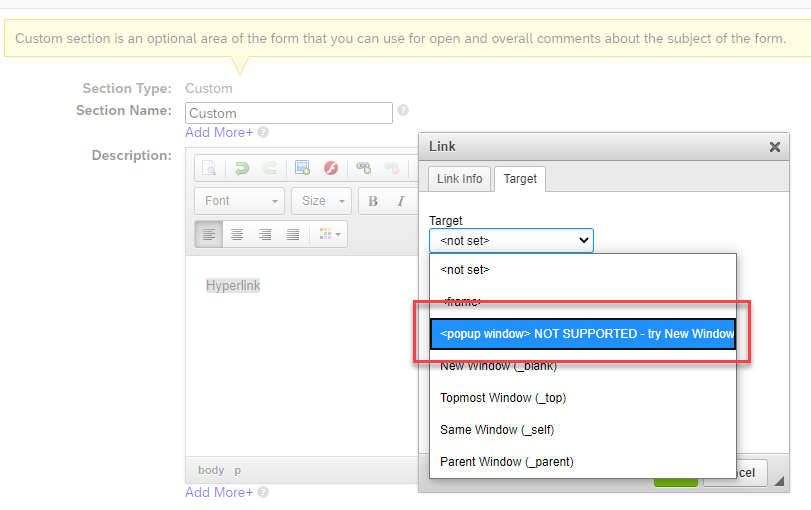Choose Same Window (_self) option
The height and width of the screenshot is (510, 811).
click(x=583, y=430)
